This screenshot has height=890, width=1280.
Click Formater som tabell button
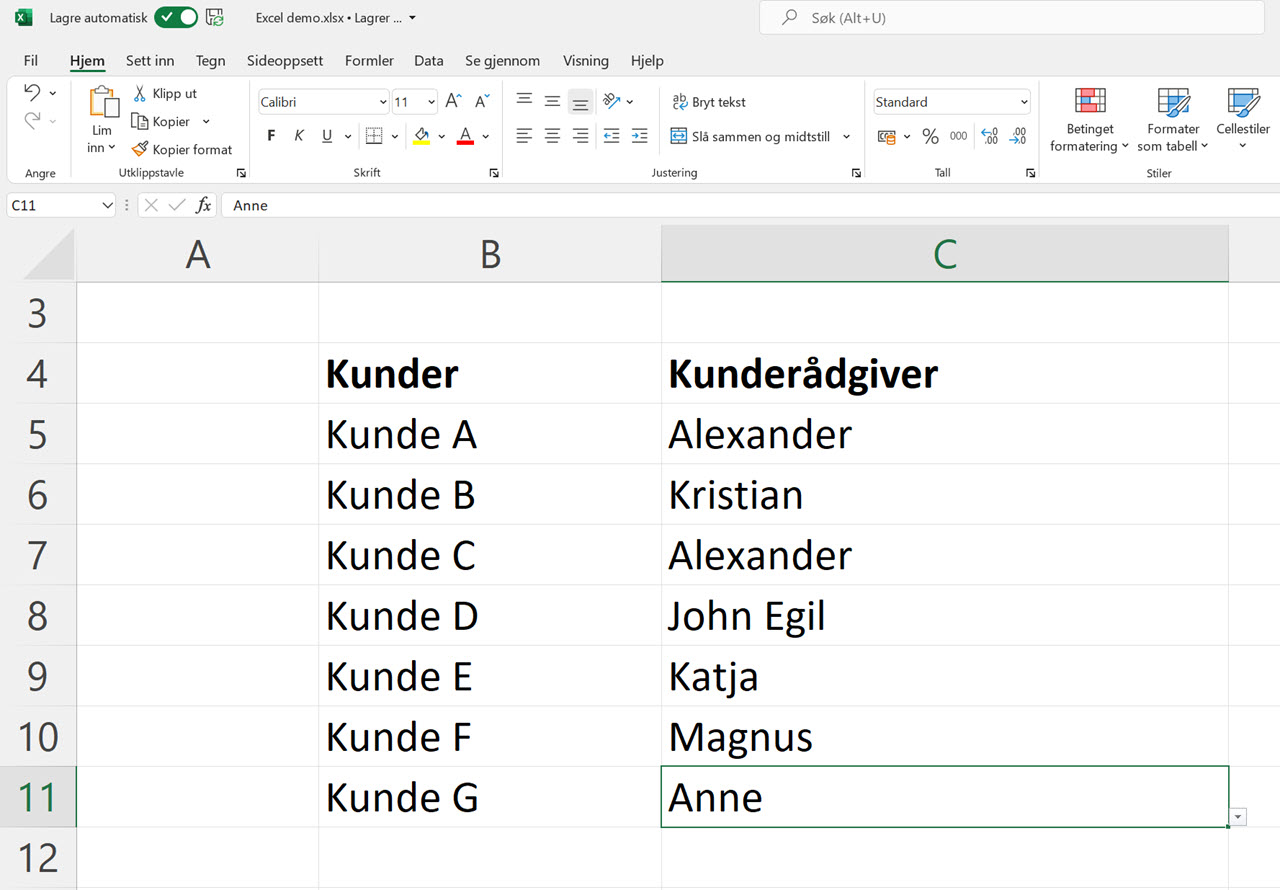pyautogui.click(x=1173, y=119)
